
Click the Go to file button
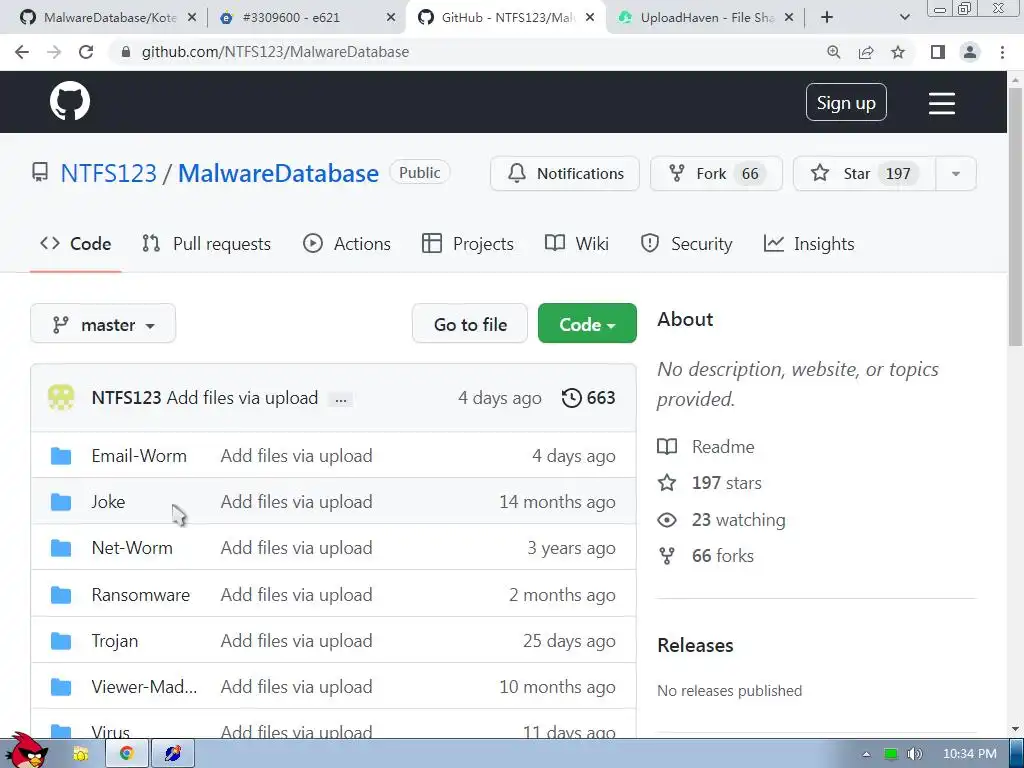click(470, 324)
